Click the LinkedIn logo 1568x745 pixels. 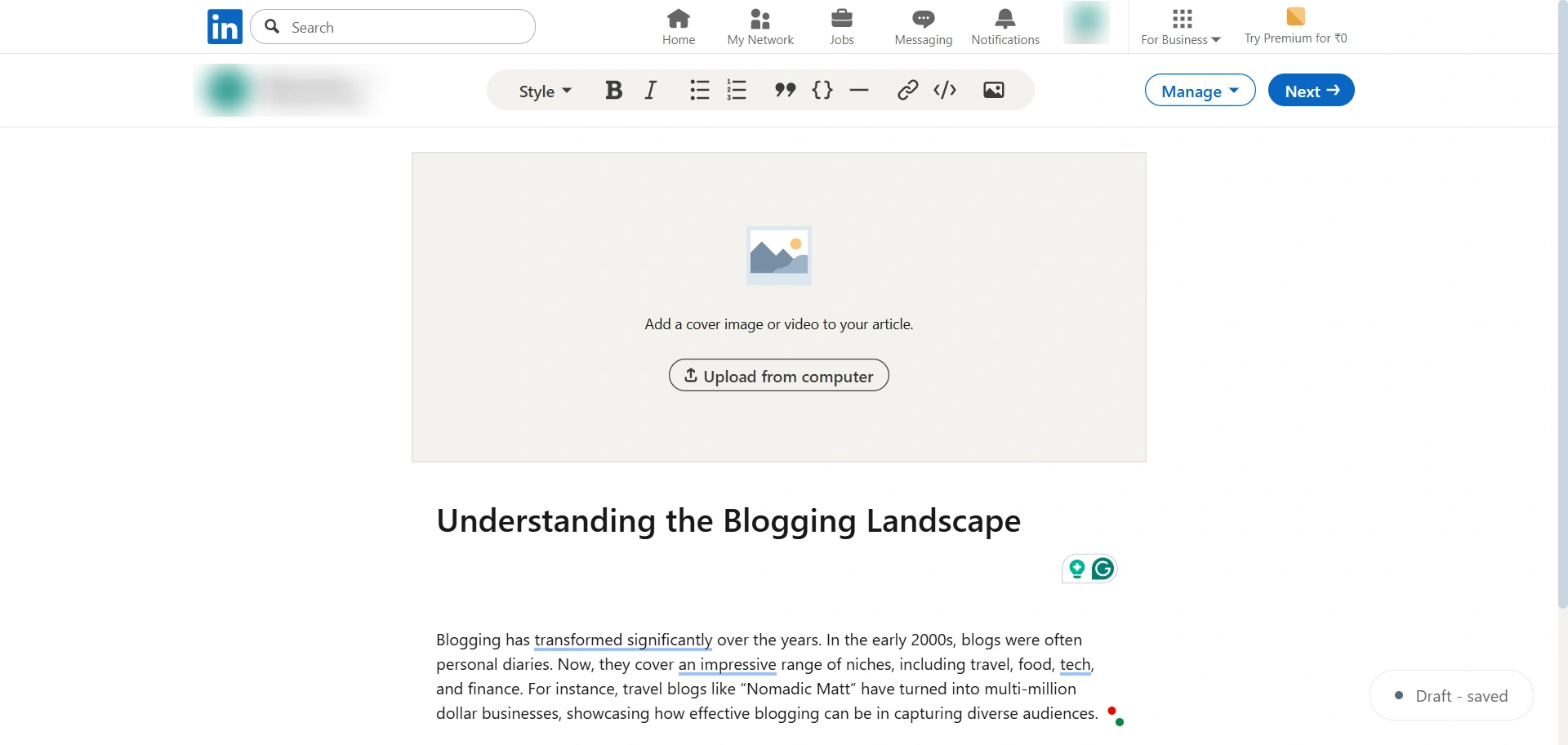(225, 27)
